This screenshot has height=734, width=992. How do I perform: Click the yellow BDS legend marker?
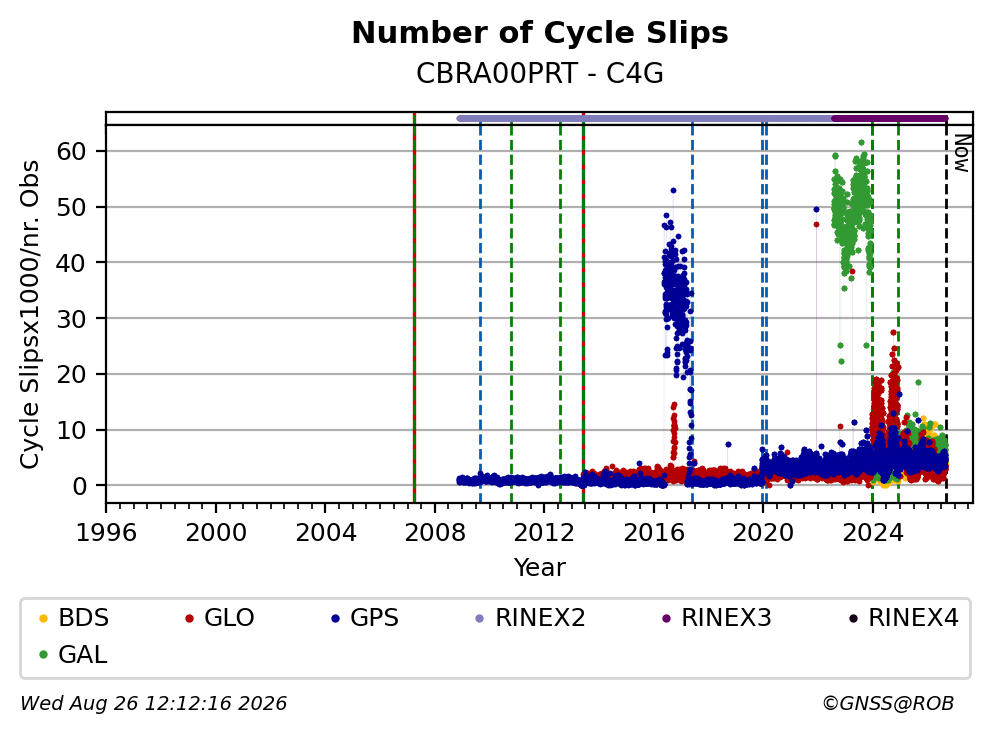pos(43,618)
